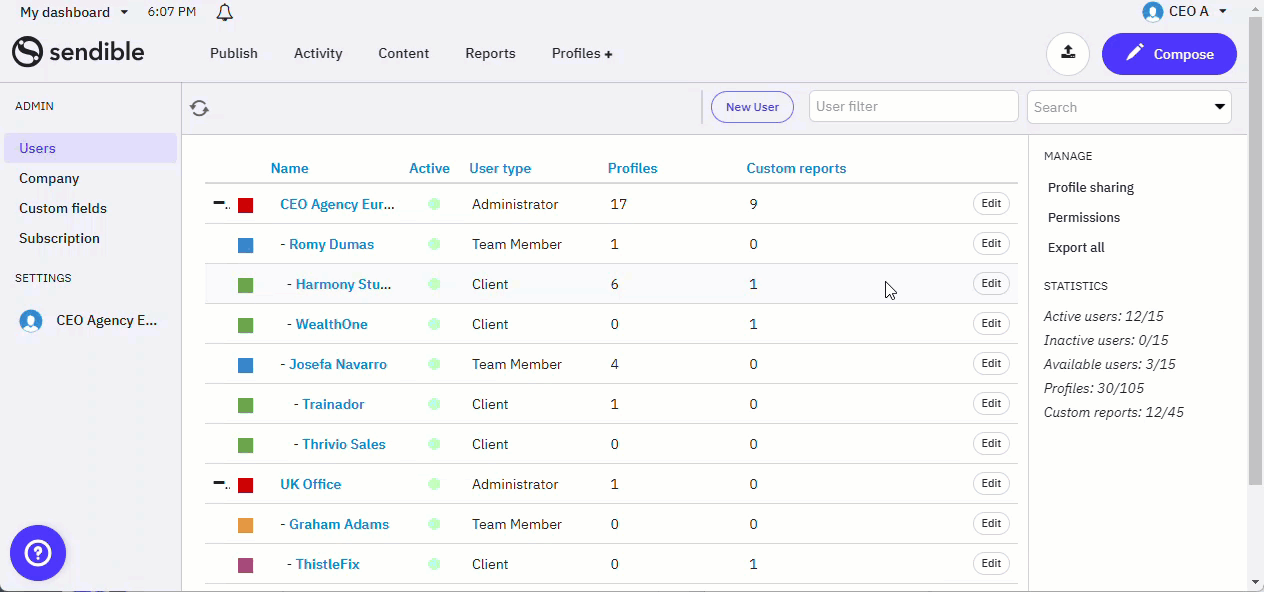Click into the User filter field
The height and width of the screenshot is (592, 1264).
[x=913, y=107]
